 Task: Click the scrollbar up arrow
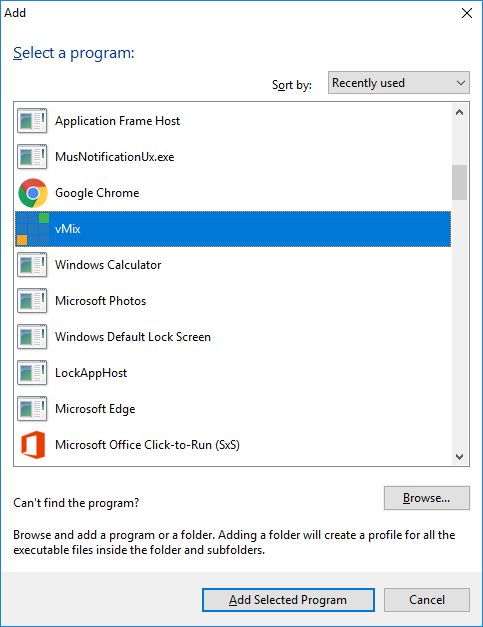tap(459, 112)
